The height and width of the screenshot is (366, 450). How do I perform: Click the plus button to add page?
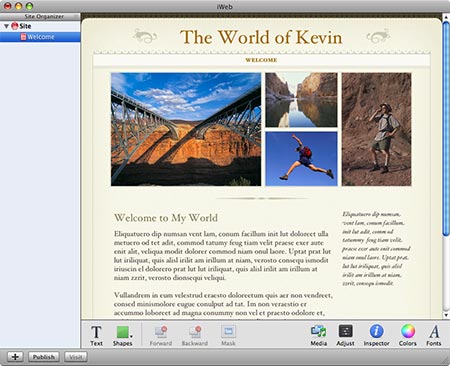coord(15,357)
